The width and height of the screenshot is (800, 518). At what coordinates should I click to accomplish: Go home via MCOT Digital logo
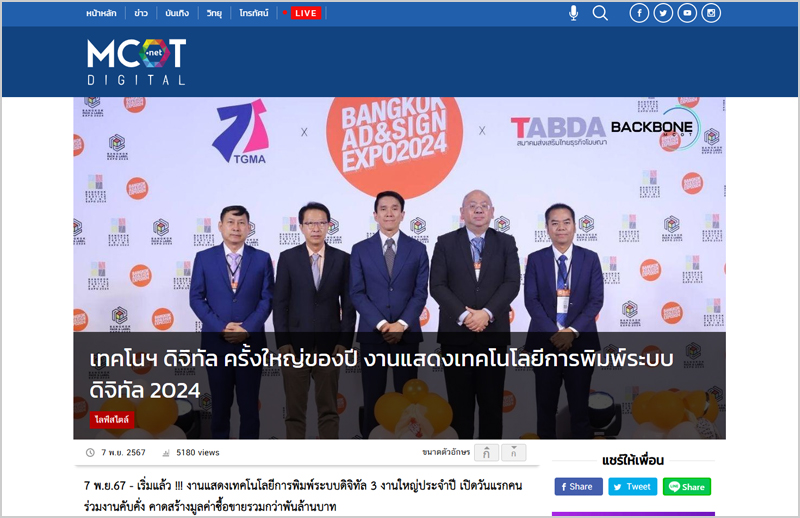click(136, 62)
